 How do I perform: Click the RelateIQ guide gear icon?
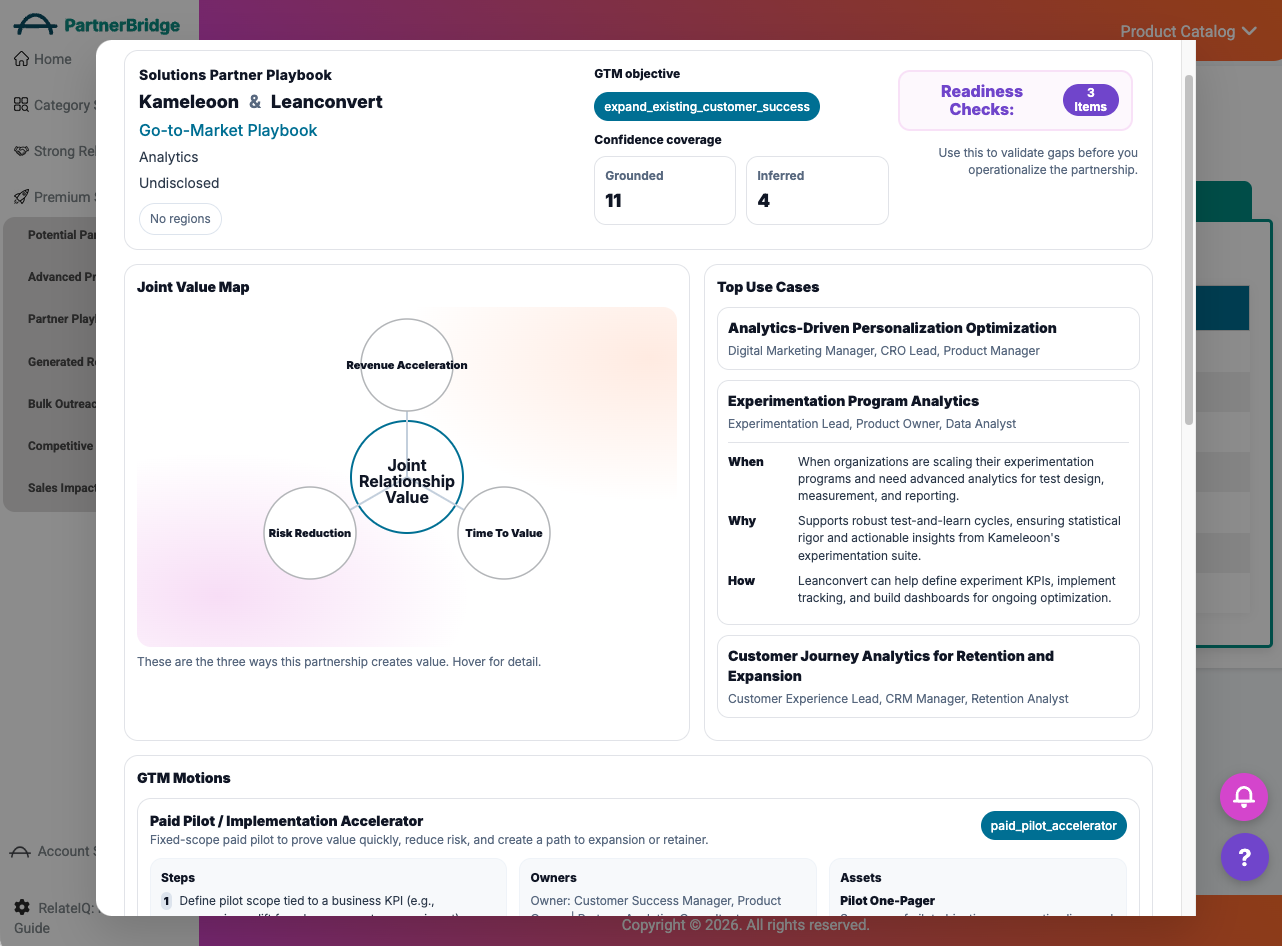tap(22, 908)
